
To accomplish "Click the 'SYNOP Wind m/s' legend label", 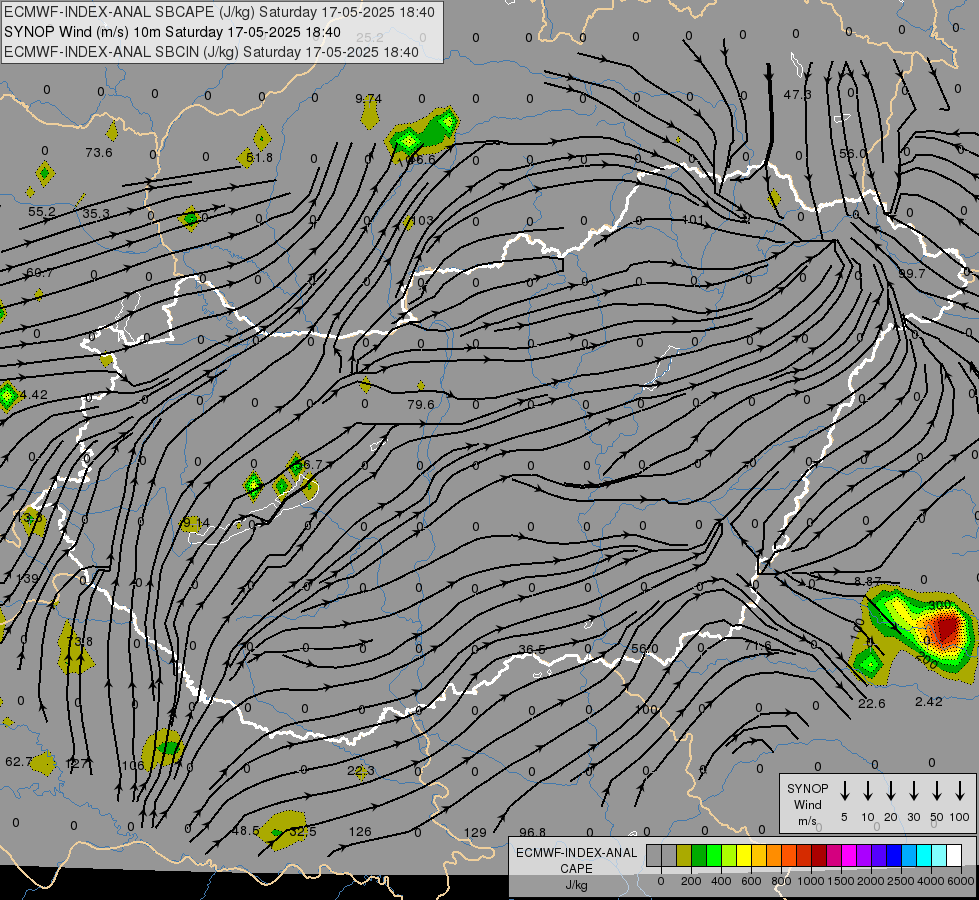I will [x=807, y=804].
